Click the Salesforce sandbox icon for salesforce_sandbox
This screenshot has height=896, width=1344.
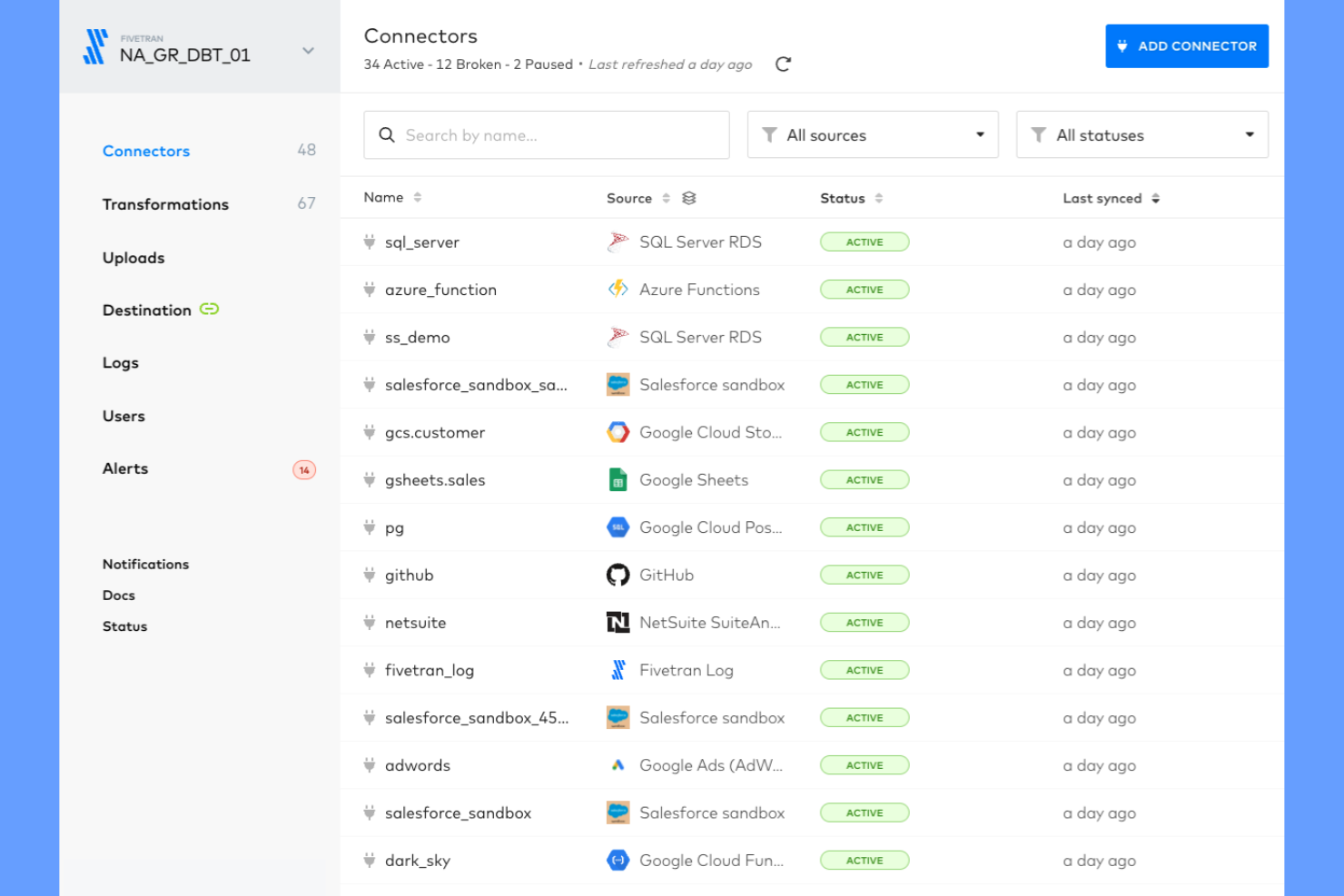tap(618, 812)
